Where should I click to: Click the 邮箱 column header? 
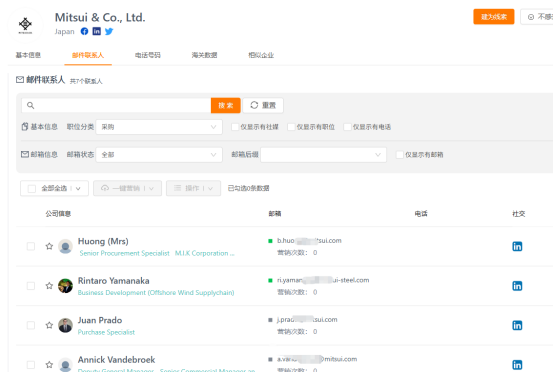click(275, 214)
